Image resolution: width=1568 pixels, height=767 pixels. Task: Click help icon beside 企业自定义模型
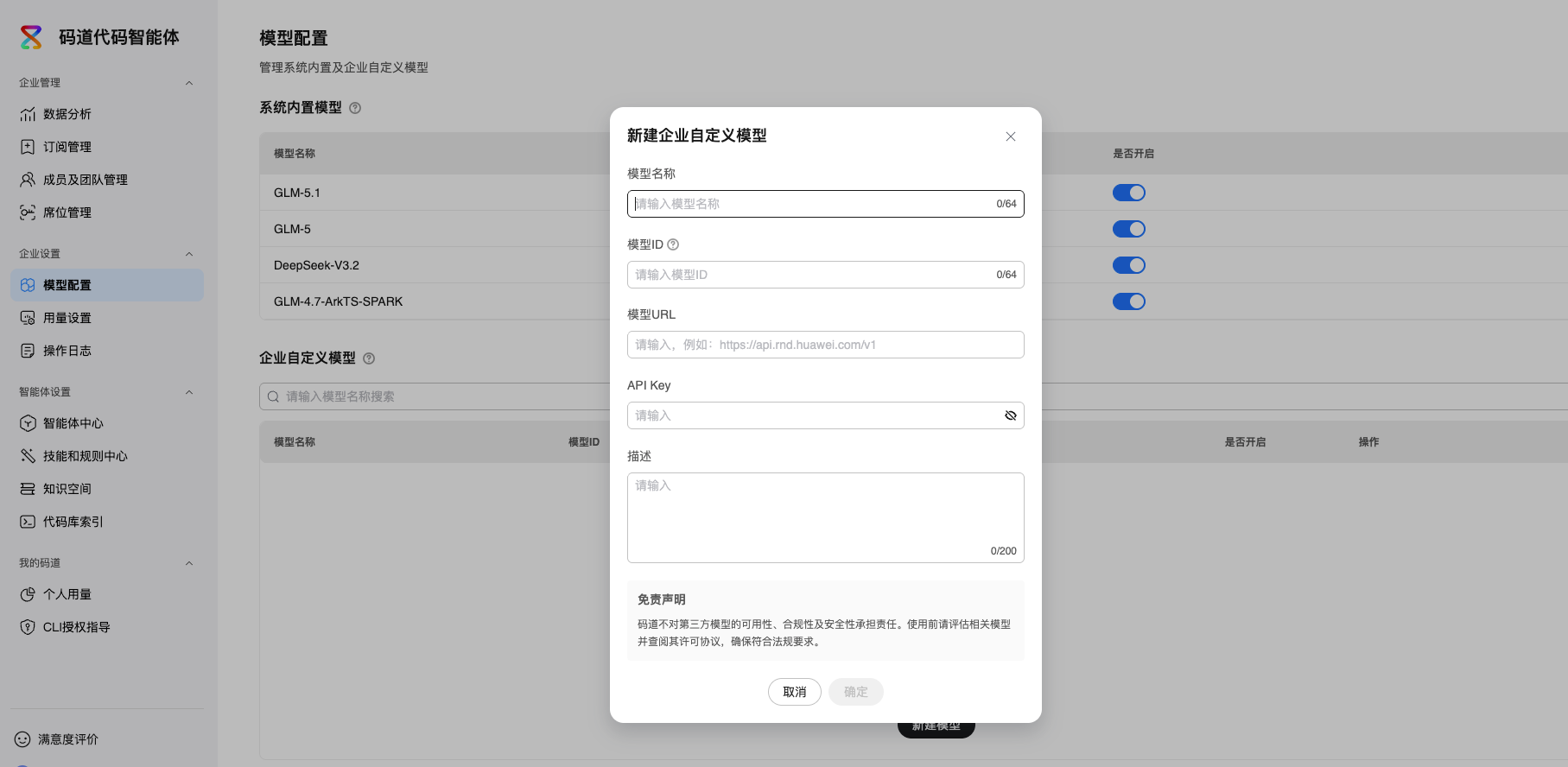tap(369, 358)
